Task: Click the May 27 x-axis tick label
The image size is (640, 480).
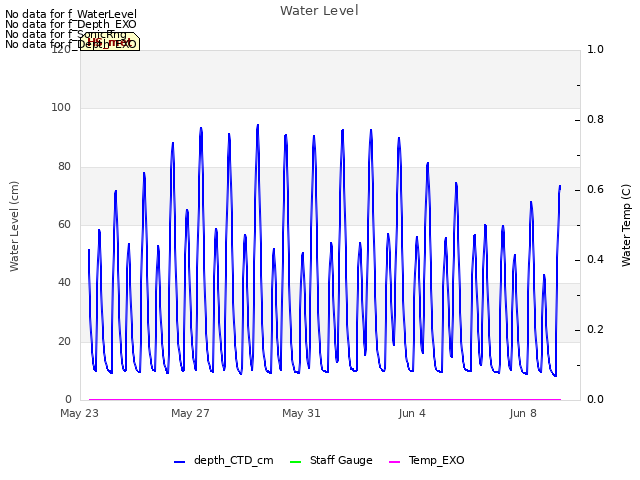Action: coord(190,413)
